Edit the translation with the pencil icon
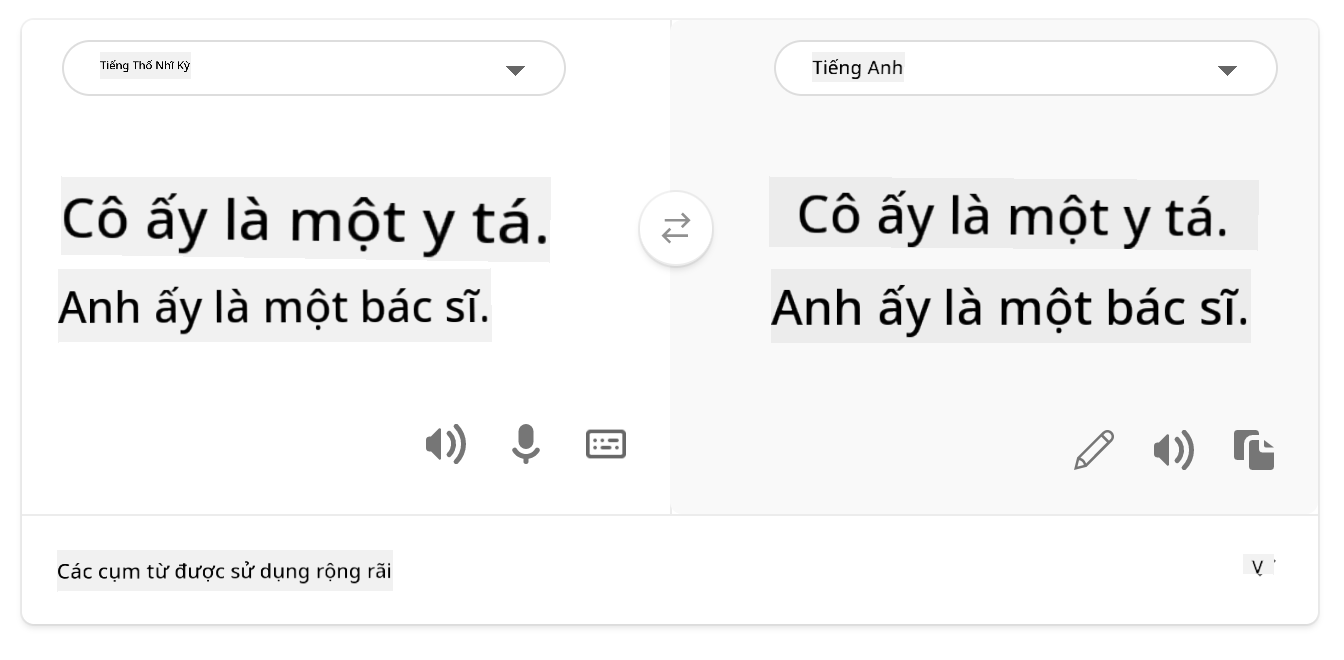The height and width of the screenshot is (660, 1344). 1094,450
